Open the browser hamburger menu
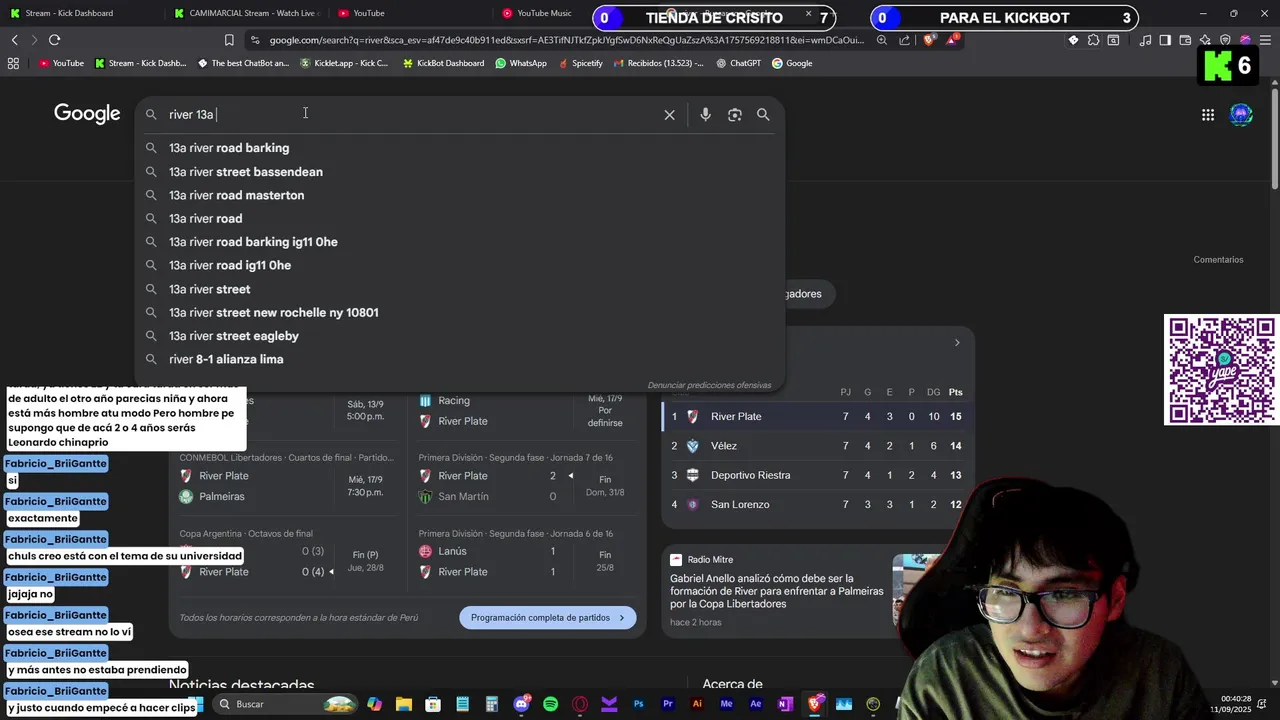Image resolution: width=1280 pixels, height=720 pixels. click(x=1265, y=40)
